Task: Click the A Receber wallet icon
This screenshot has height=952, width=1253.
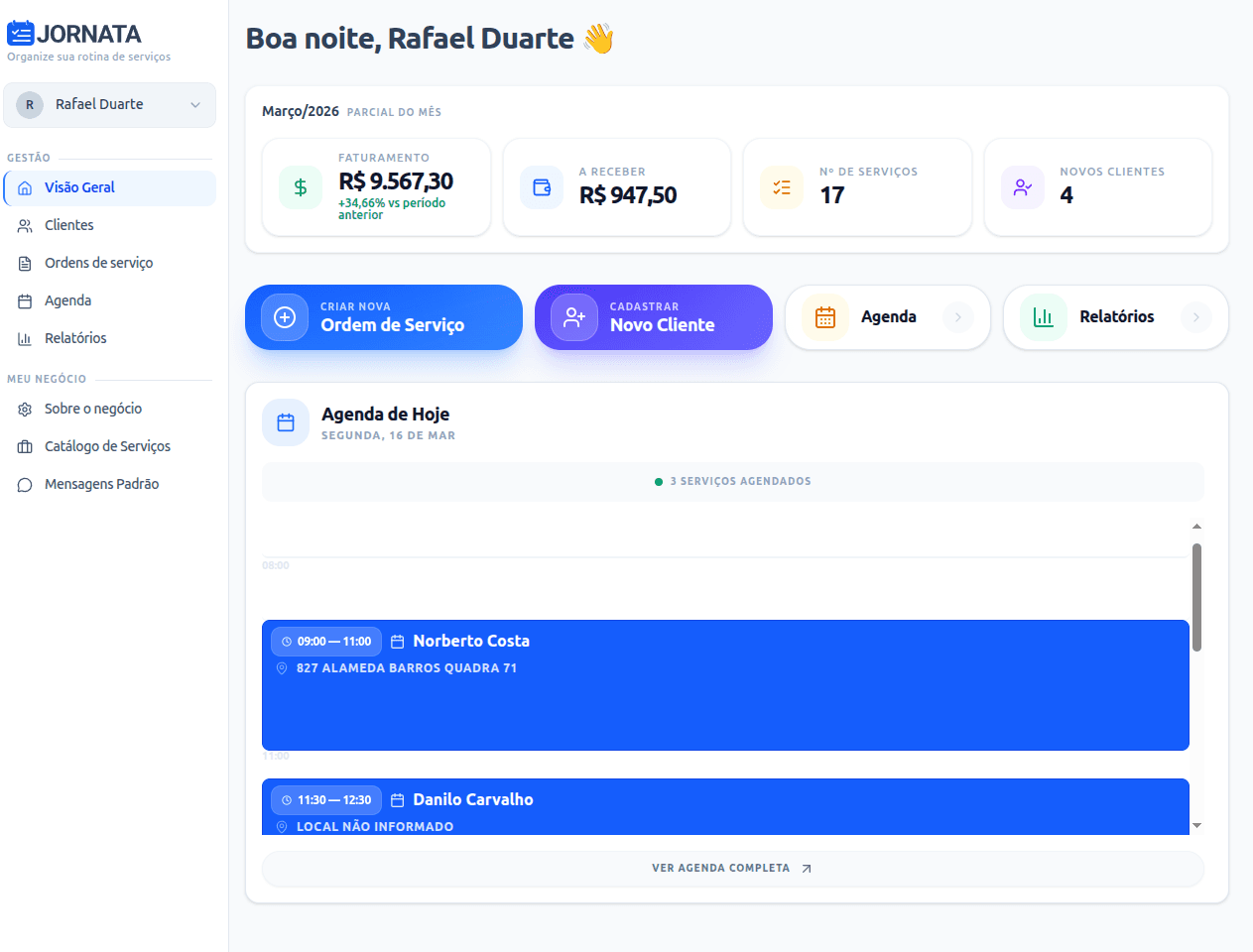Action: point(541,186)
